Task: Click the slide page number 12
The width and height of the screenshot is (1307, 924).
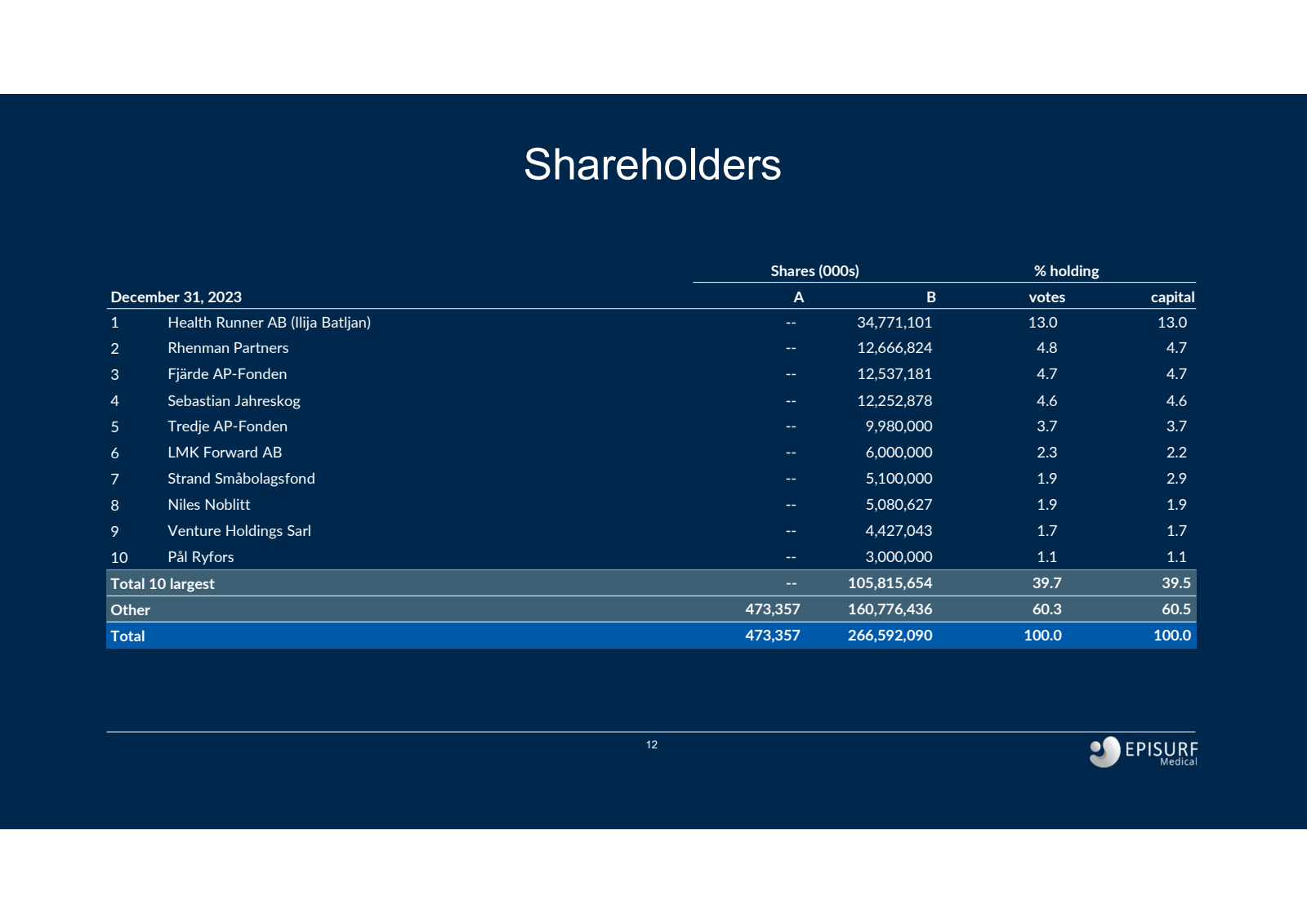Action: point(651,744)
